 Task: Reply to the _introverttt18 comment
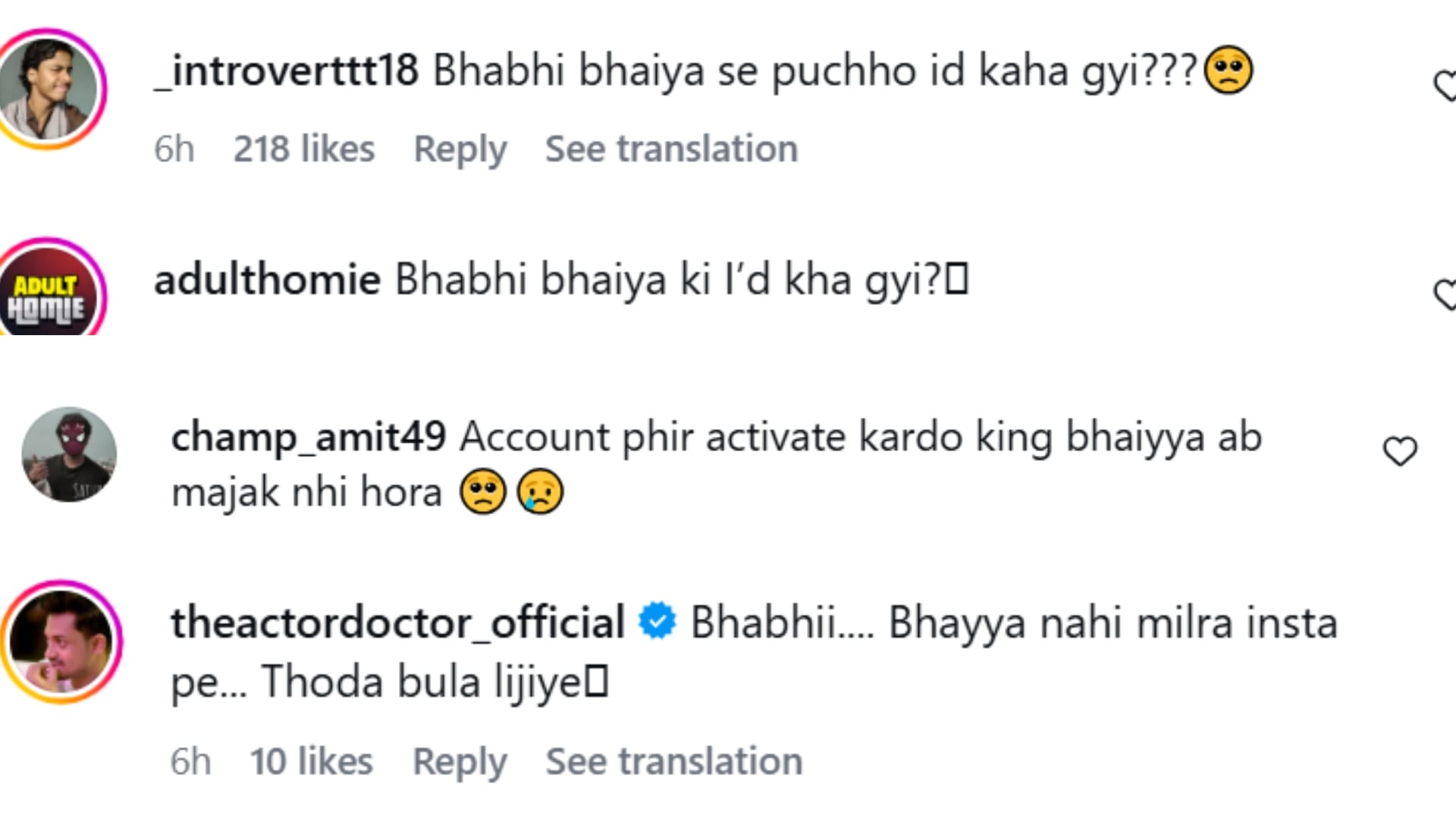pyautogui.click(x=460, y=149)
